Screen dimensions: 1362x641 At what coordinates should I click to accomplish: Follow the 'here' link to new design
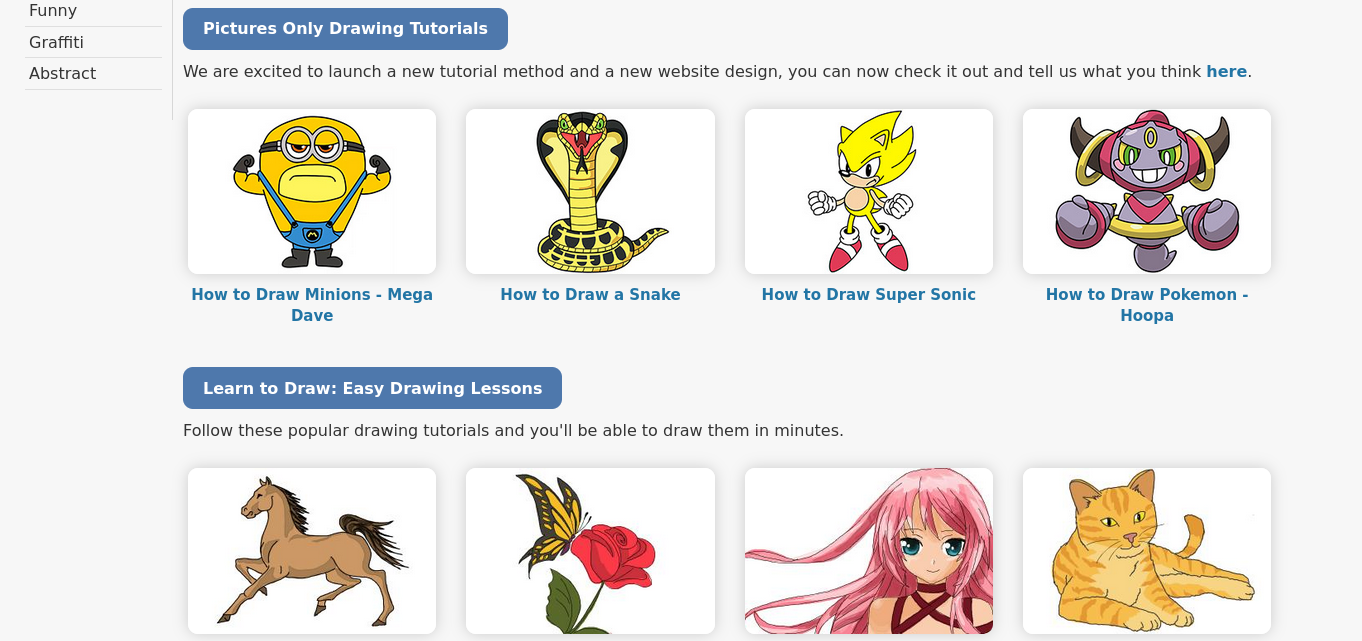[x=1226, y=72]
